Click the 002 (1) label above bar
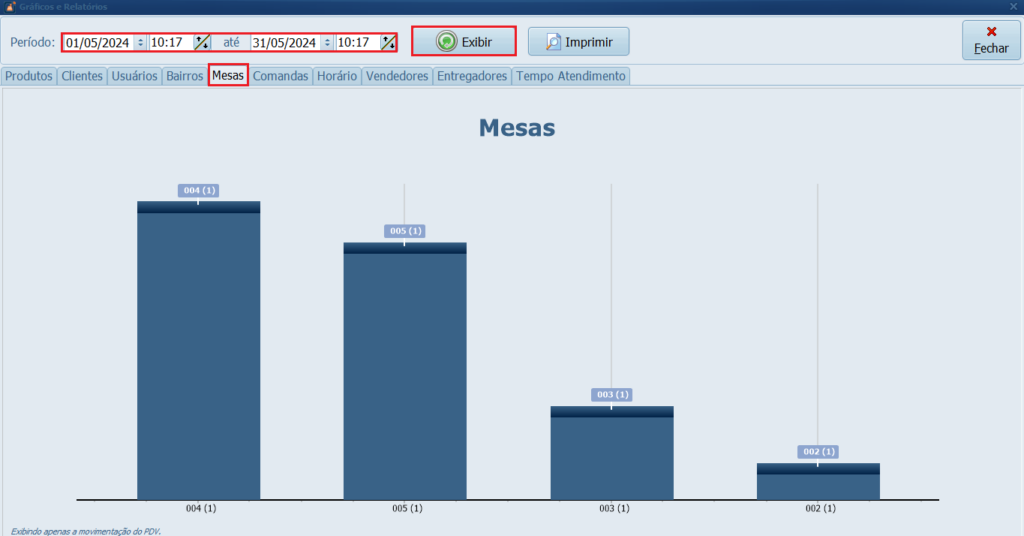The image size is (1024, 536). (x=818, y=452)
